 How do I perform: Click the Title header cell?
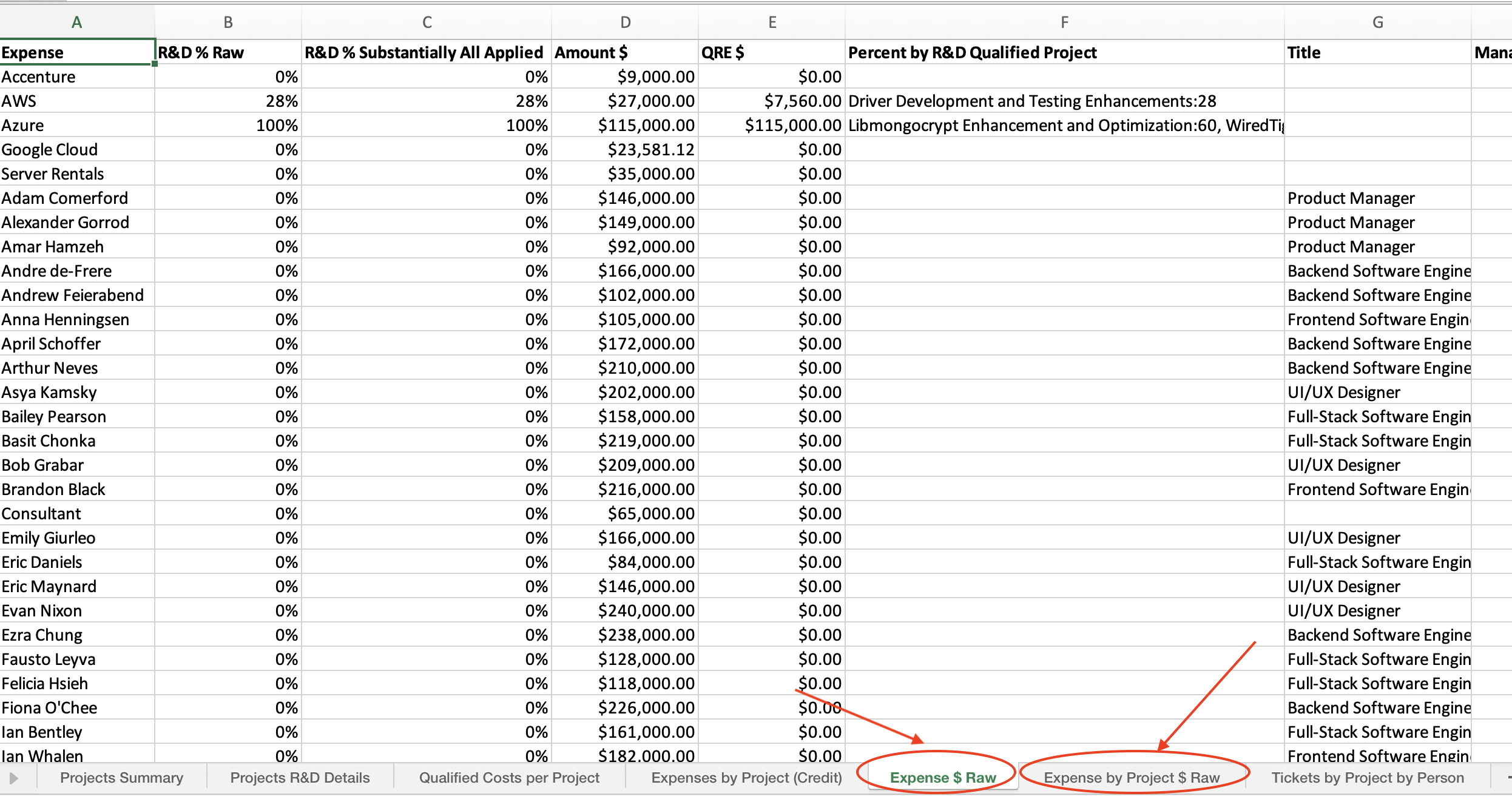point(1377,52)
